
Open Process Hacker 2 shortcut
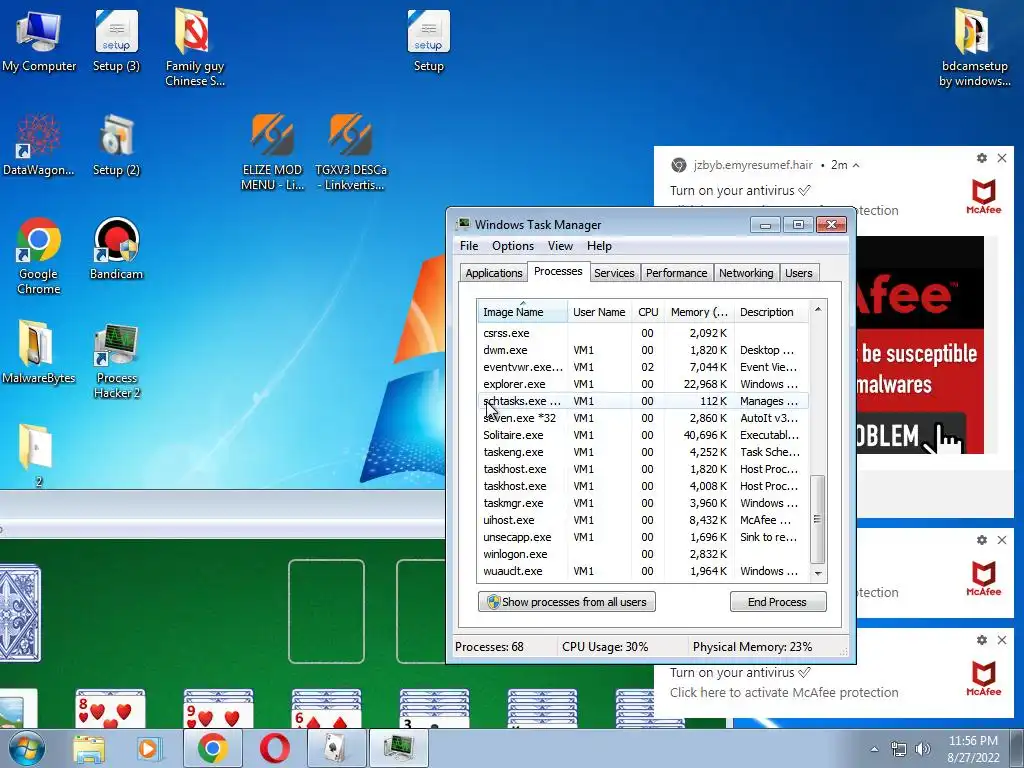point(116,360)
